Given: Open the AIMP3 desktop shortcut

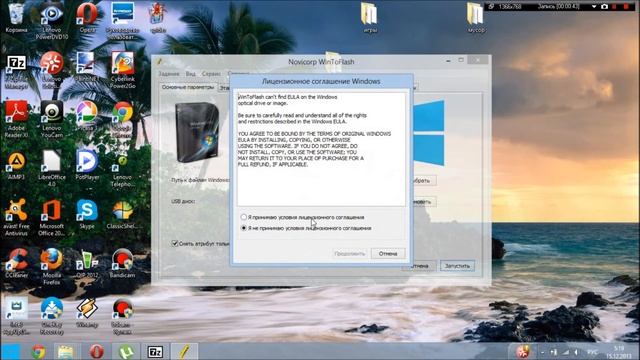Looking at the screenshot, I should 16,165.
